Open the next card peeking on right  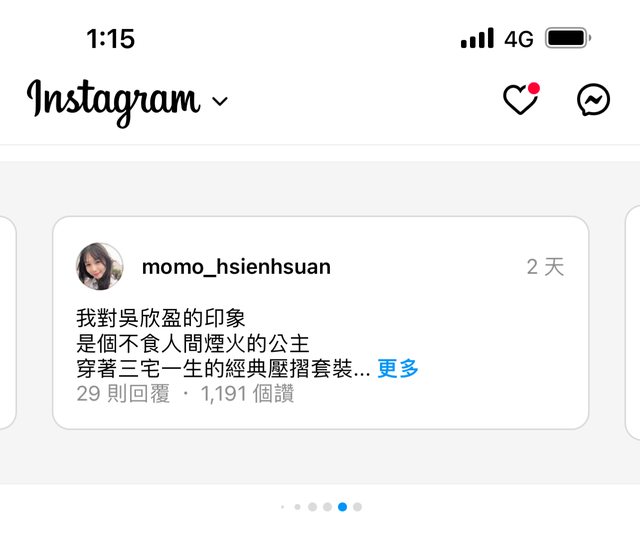coord(633,323)
